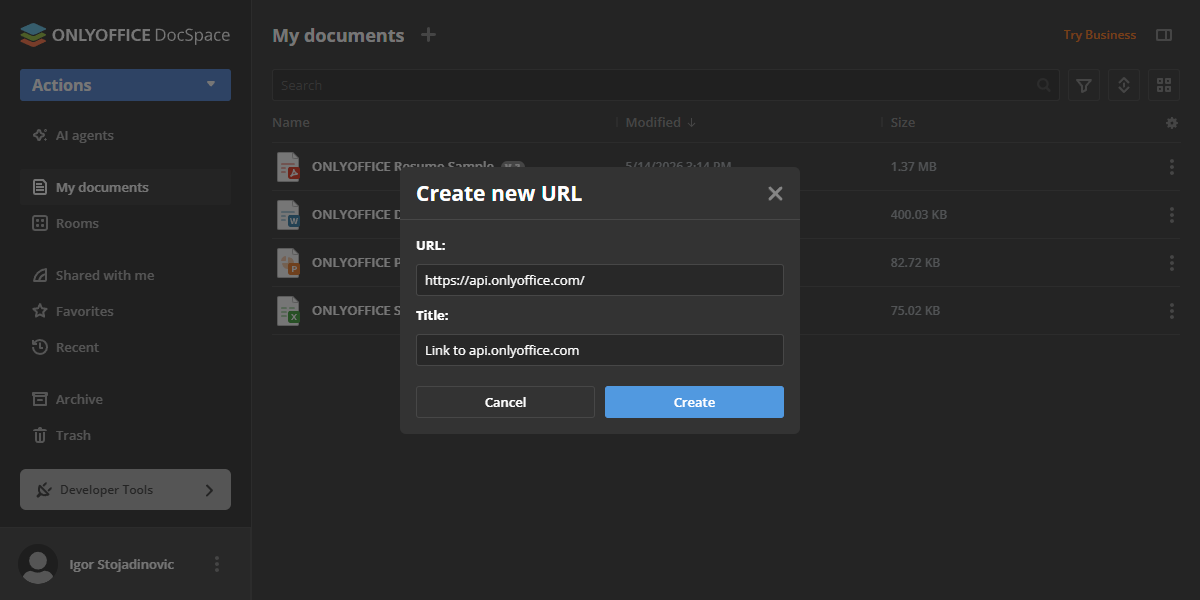Viewport: 1200px width, 600px height.
Task: Click the spreadsheet file icon
Action: [288, 311]
